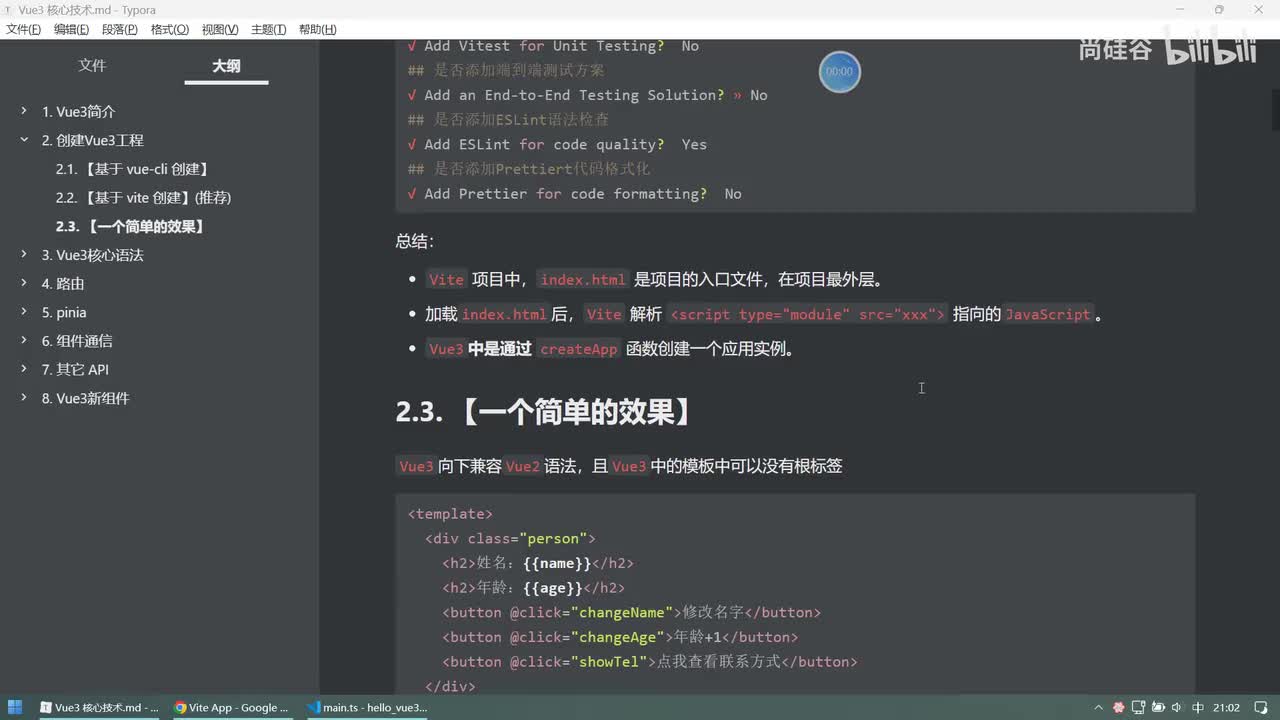Open the notification center icon
The image size is (1280, 720).
point(1260,708)
